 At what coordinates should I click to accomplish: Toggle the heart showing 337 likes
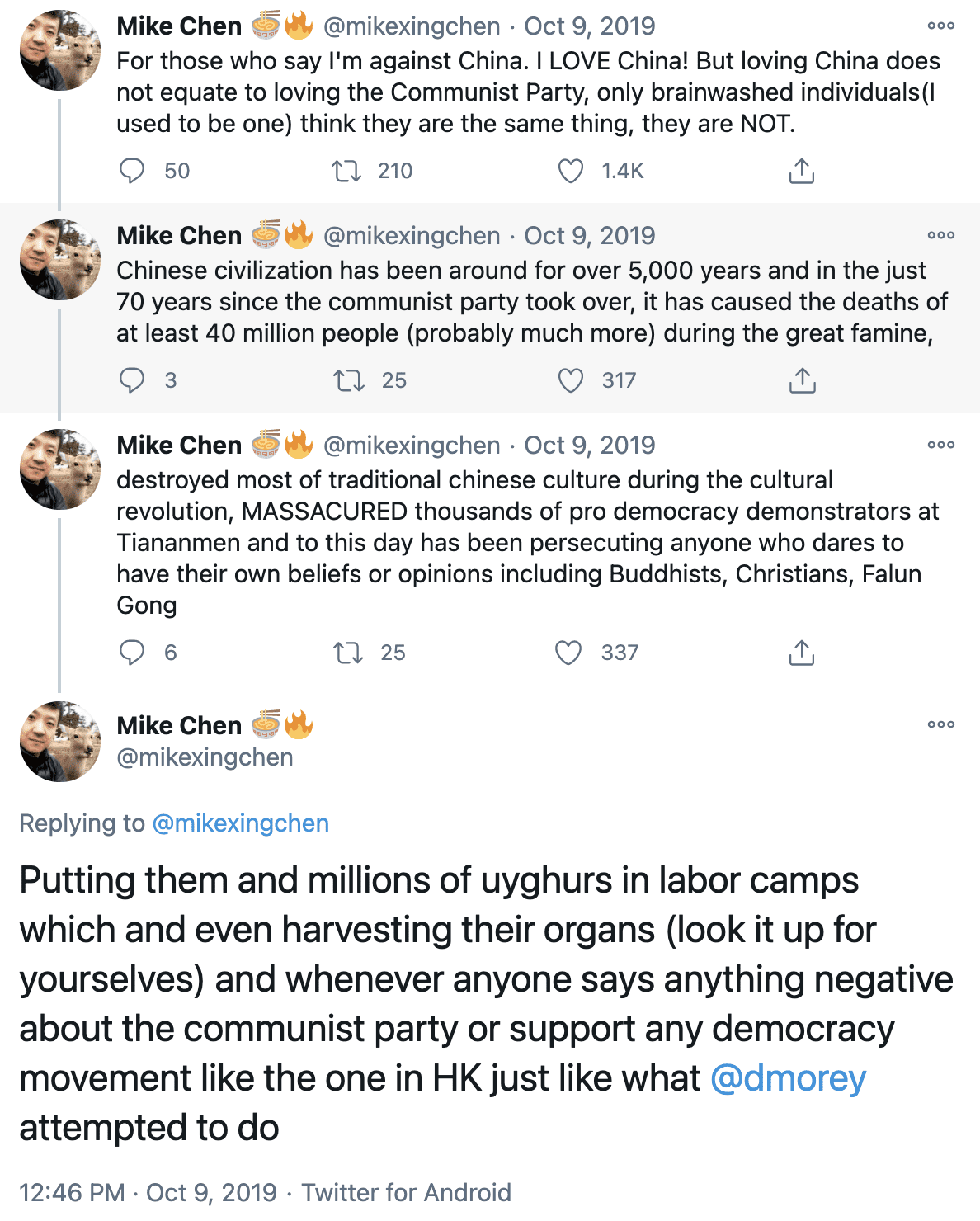[569, 653]
